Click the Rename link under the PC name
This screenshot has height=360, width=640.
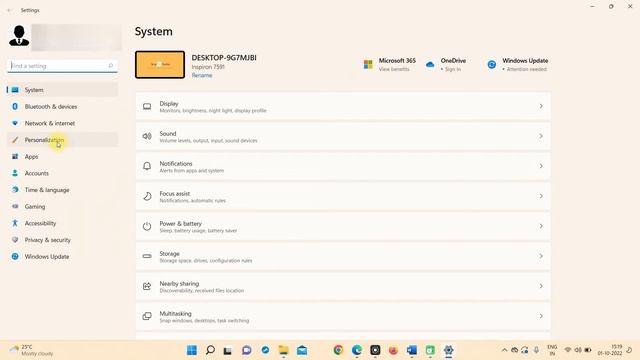click(x=202, y=76)
